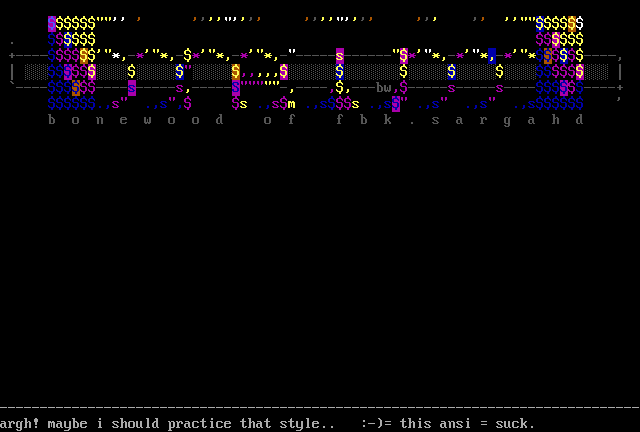Click the yellow $$$$$ cluster at top left
This screenshot has height=432, width=640.
(76, 23)
